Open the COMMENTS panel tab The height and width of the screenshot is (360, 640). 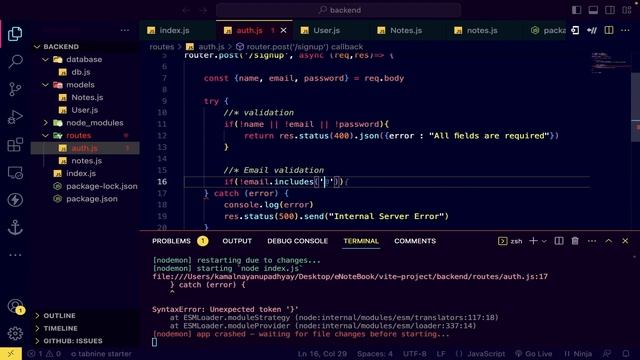(415, 241)
